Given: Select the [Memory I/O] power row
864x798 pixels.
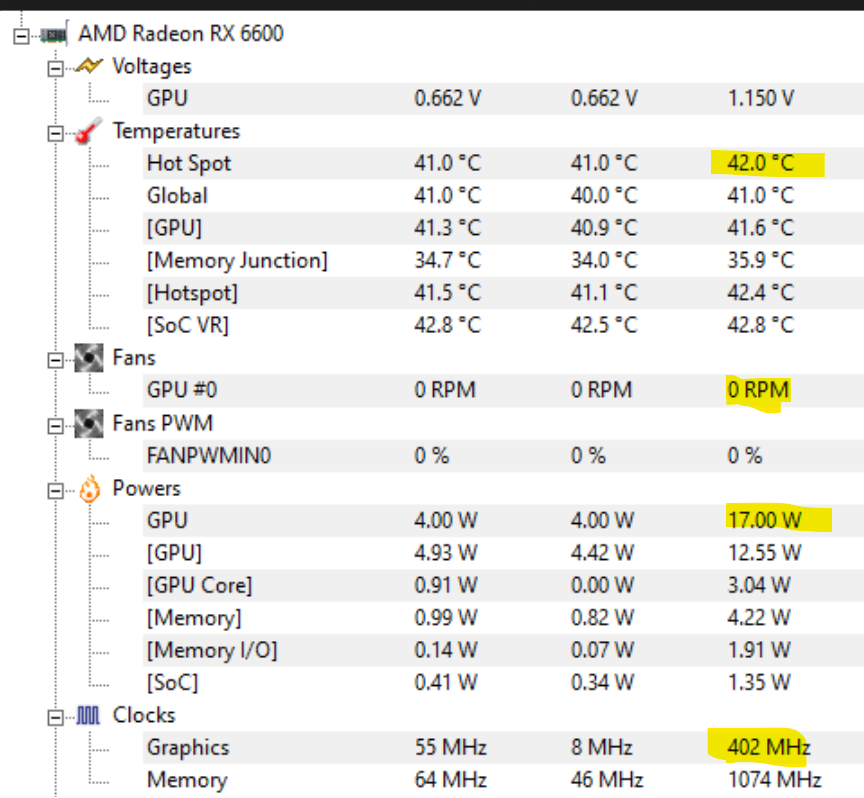Looking at the screenshot, I should click(503, 650).
